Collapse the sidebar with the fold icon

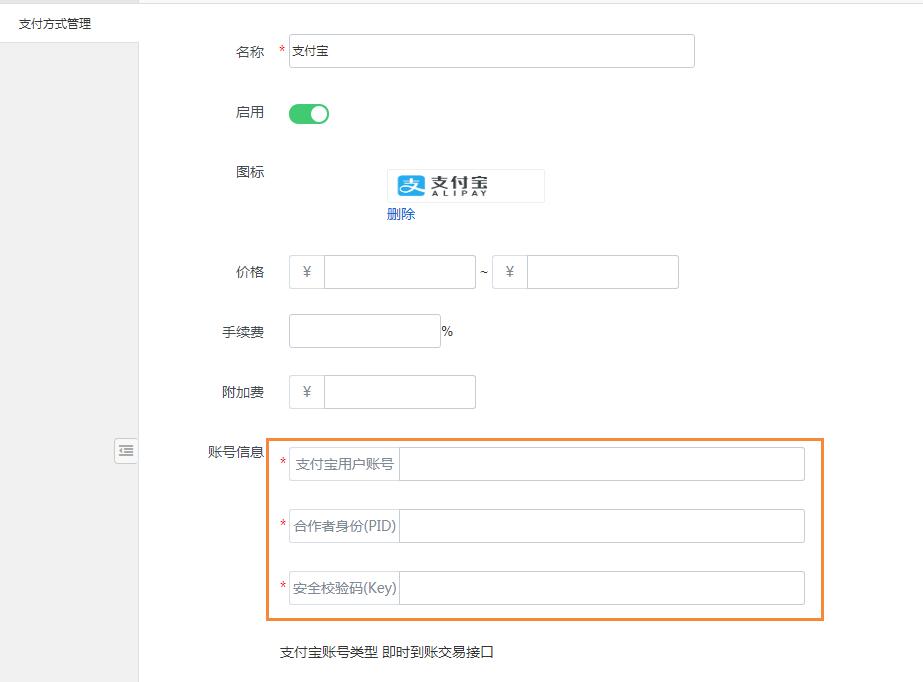pyautogui.click(x=125, y=451)
